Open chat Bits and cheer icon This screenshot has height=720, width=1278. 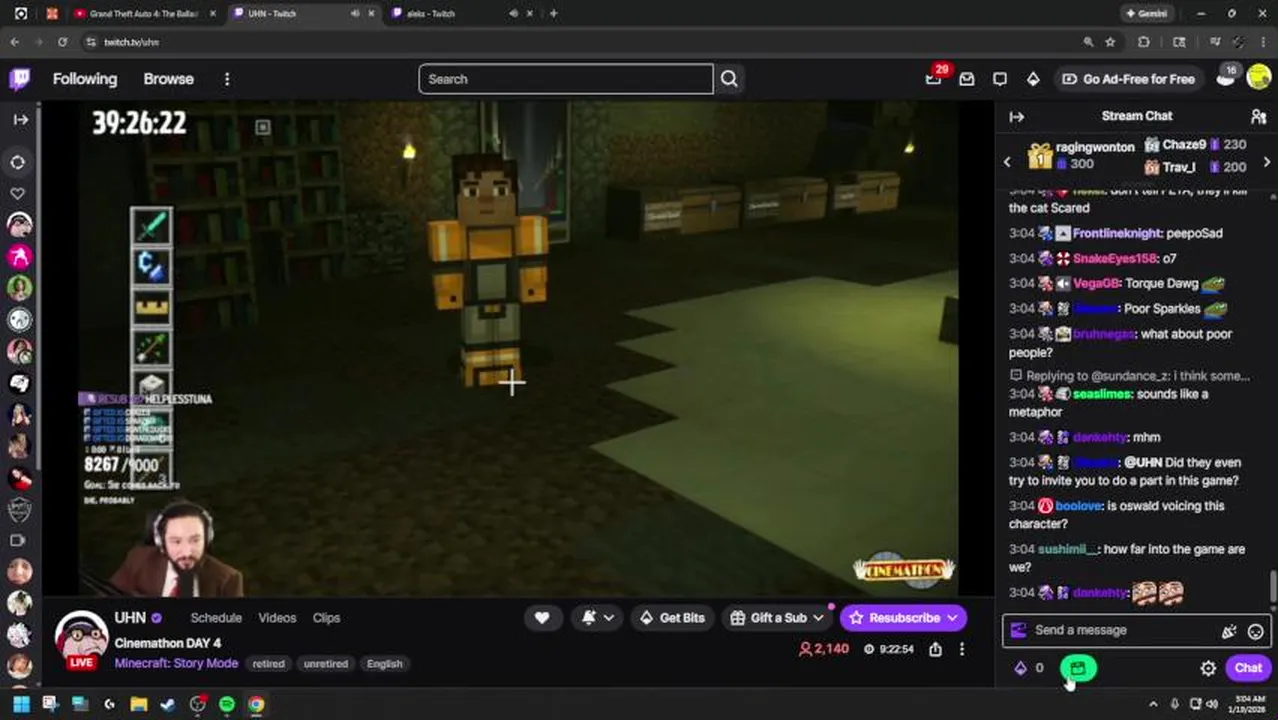(x=1229, y=631)
